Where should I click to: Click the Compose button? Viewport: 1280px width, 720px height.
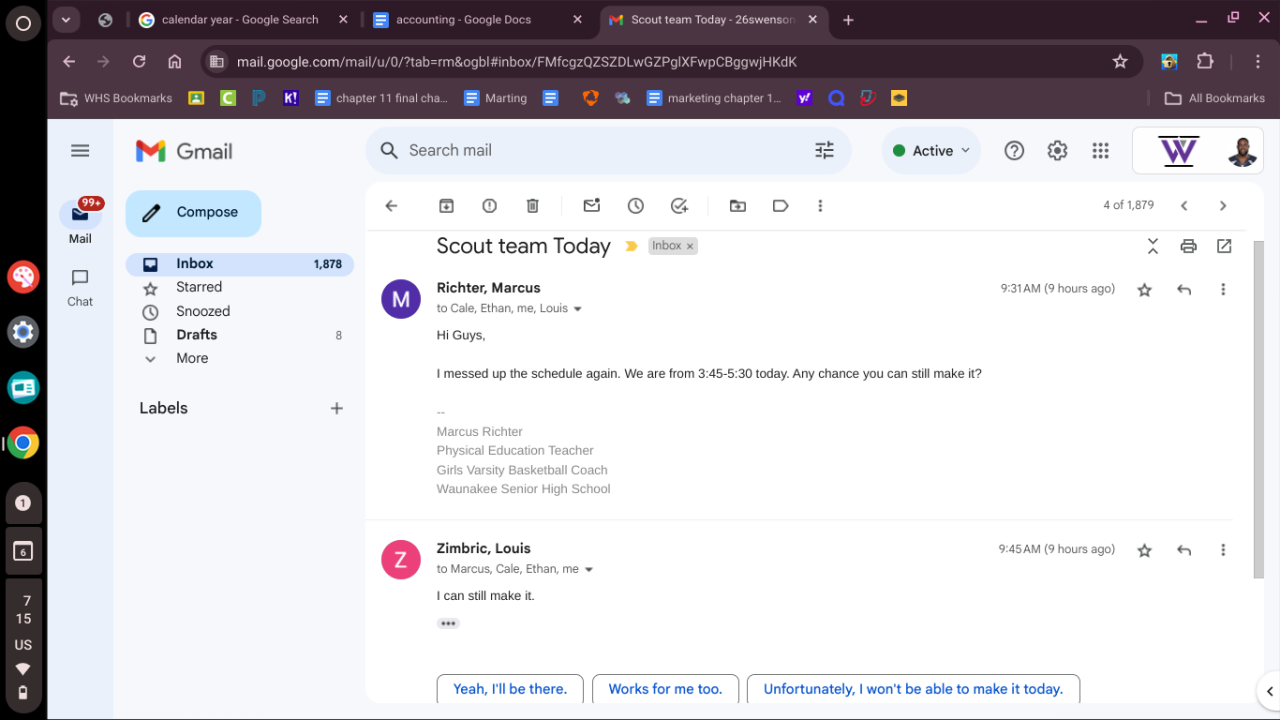[x=193, y=213]
